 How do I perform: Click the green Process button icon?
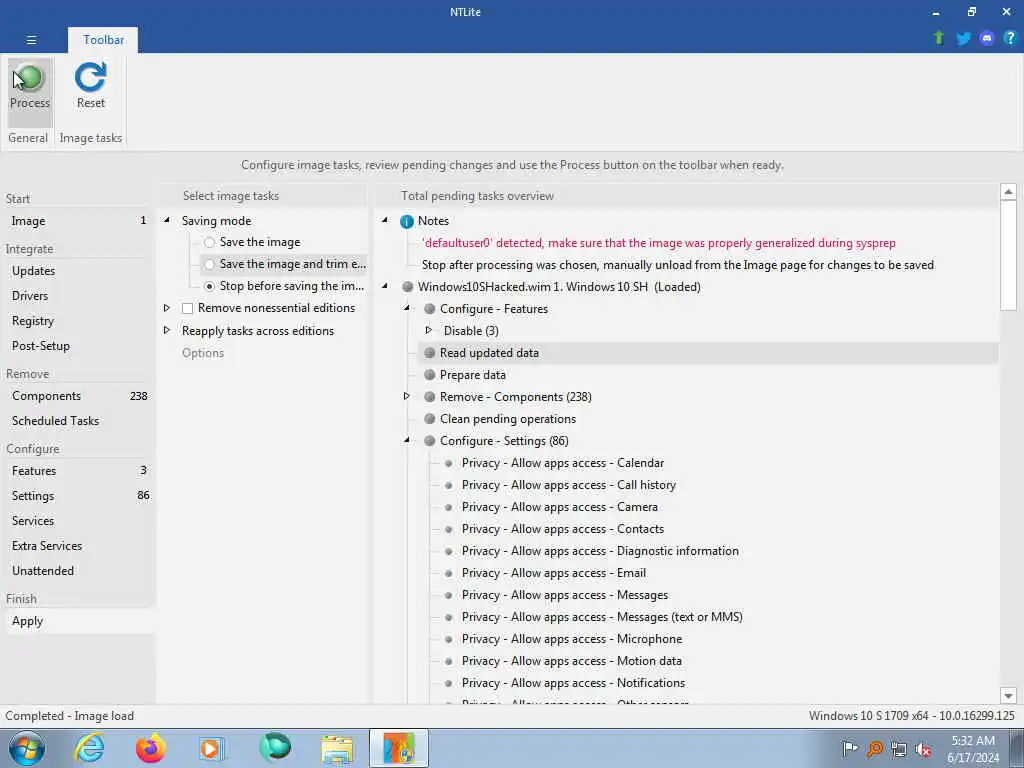click(x=29, y=78)
